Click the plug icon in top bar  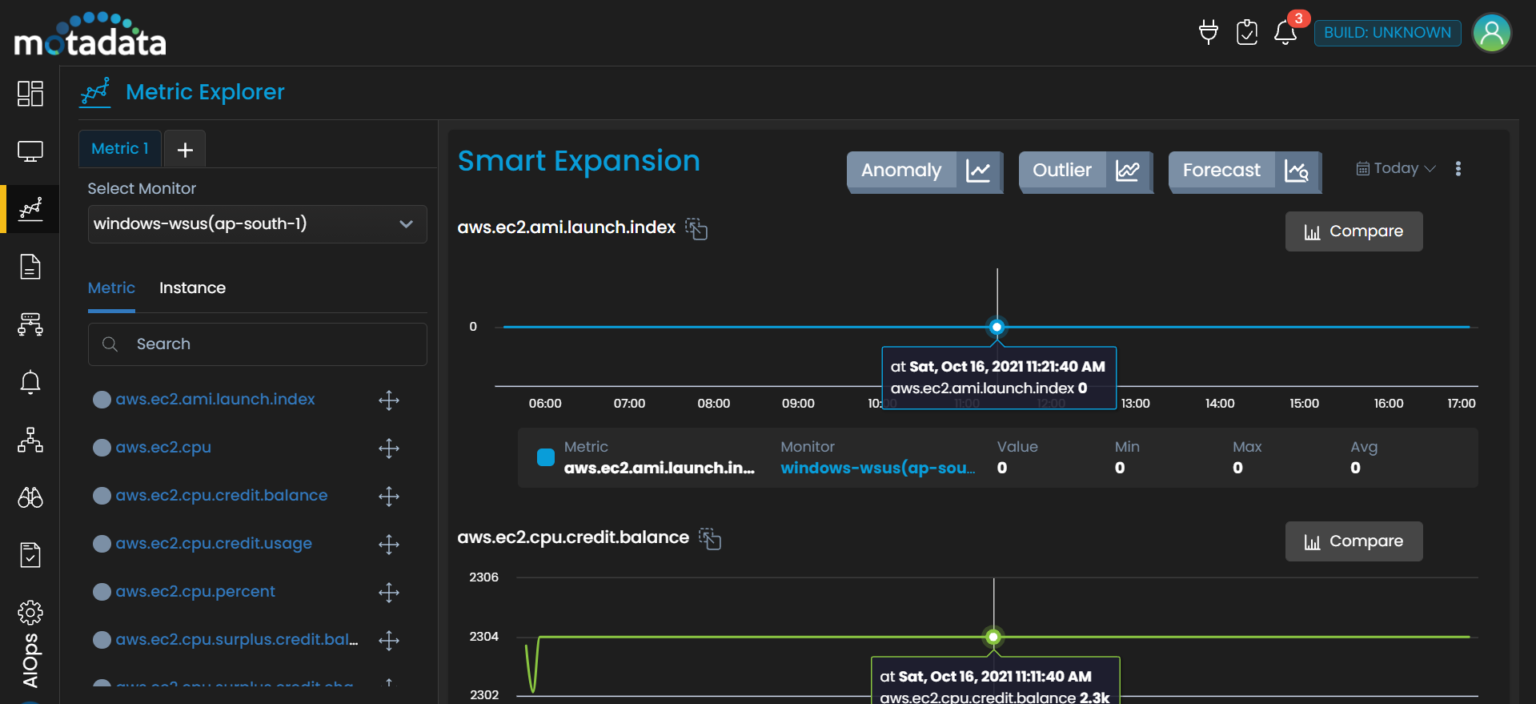coord(1208,32)
